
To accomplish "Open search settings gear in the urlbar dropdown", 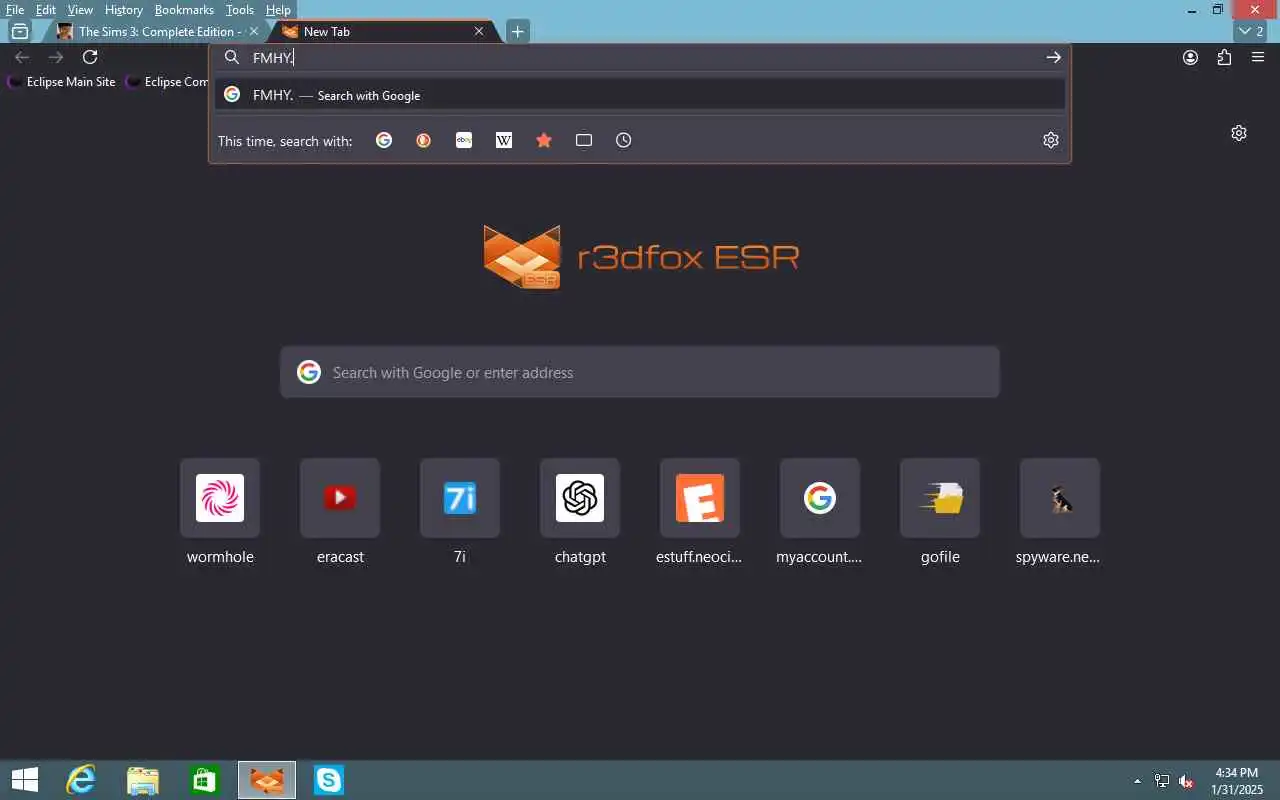I will [1051, 140].
